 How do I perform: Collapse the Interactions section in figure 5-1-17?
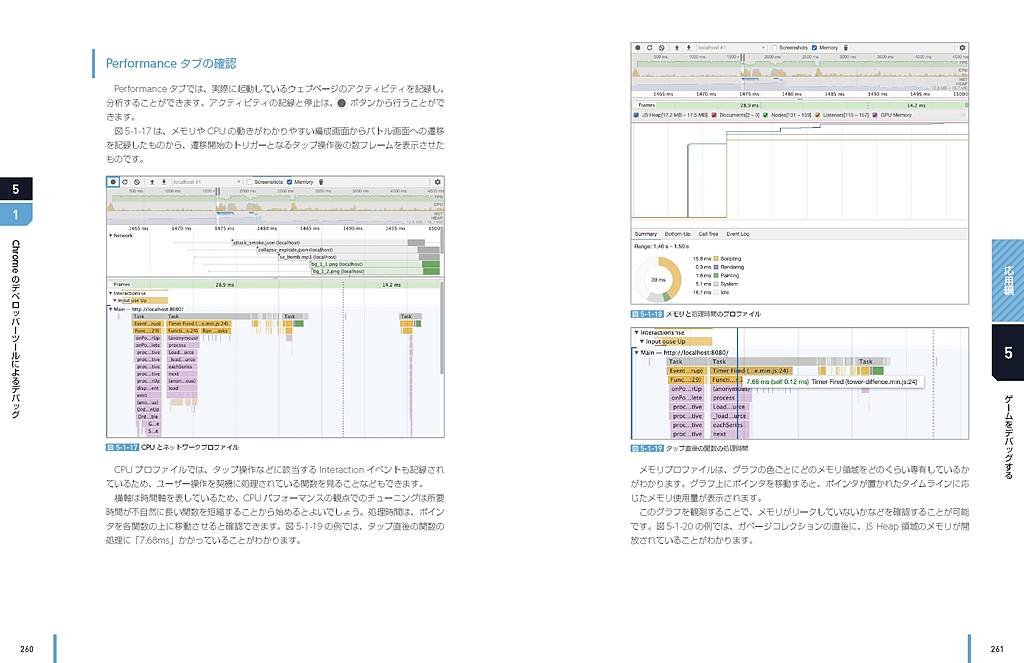pyautogui.click(x=110, y=293)
